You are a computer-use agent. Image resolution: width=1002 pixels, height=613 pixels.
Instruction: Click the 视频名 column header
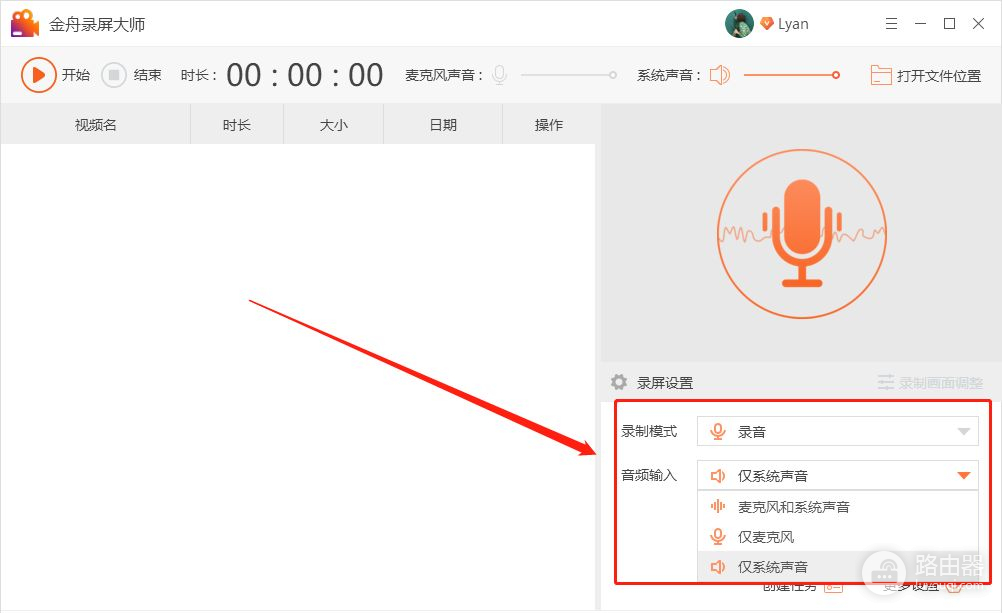(96, 125)
